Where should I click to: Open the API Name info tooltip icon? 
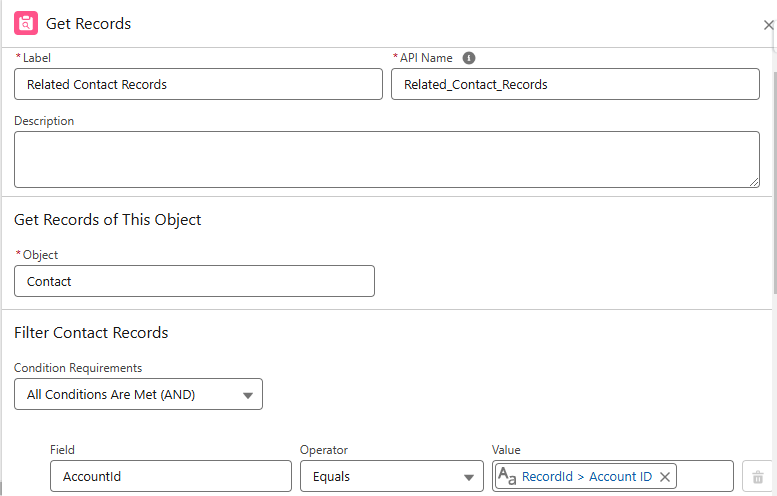coord(469,58)
